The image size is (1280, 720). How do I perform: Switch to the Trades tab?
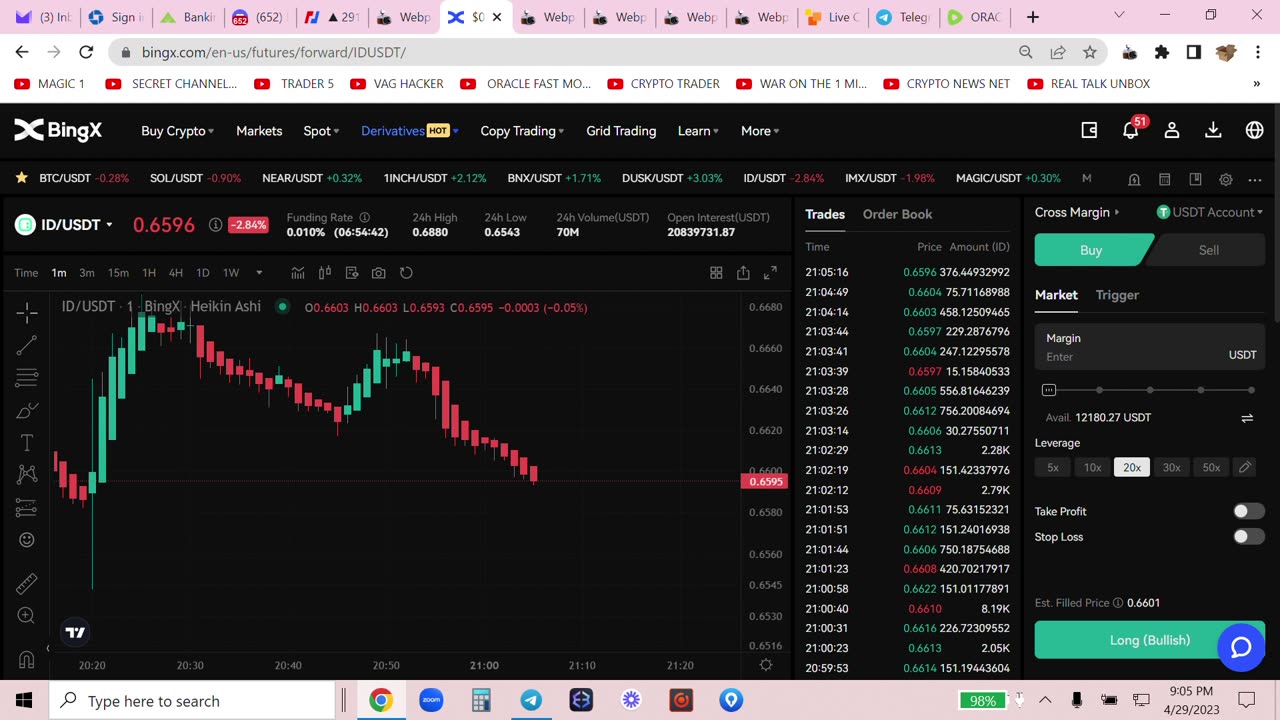825,214
